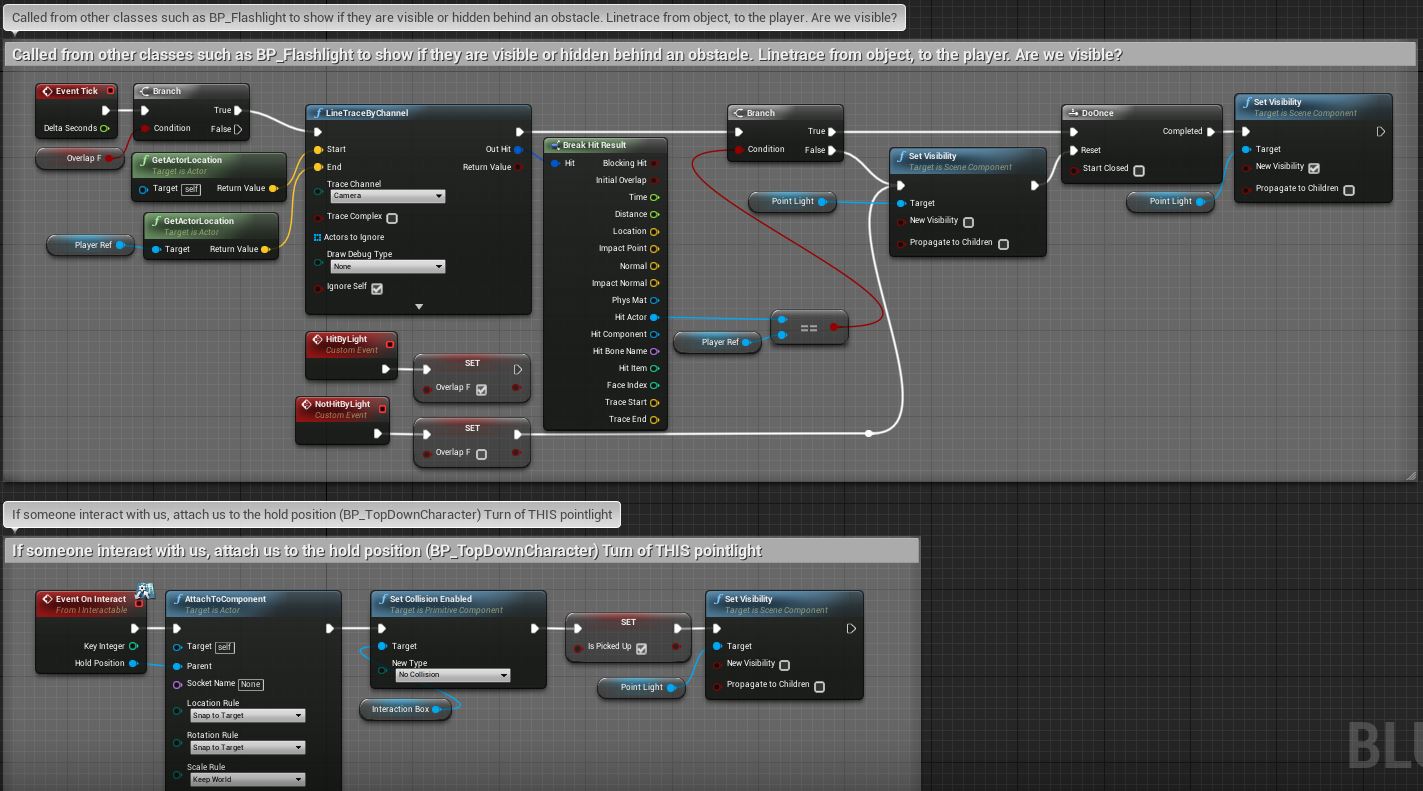Click the Break Hit Result node icon
The width and height of the screenshot is (1423, 791).
point(554,145)
